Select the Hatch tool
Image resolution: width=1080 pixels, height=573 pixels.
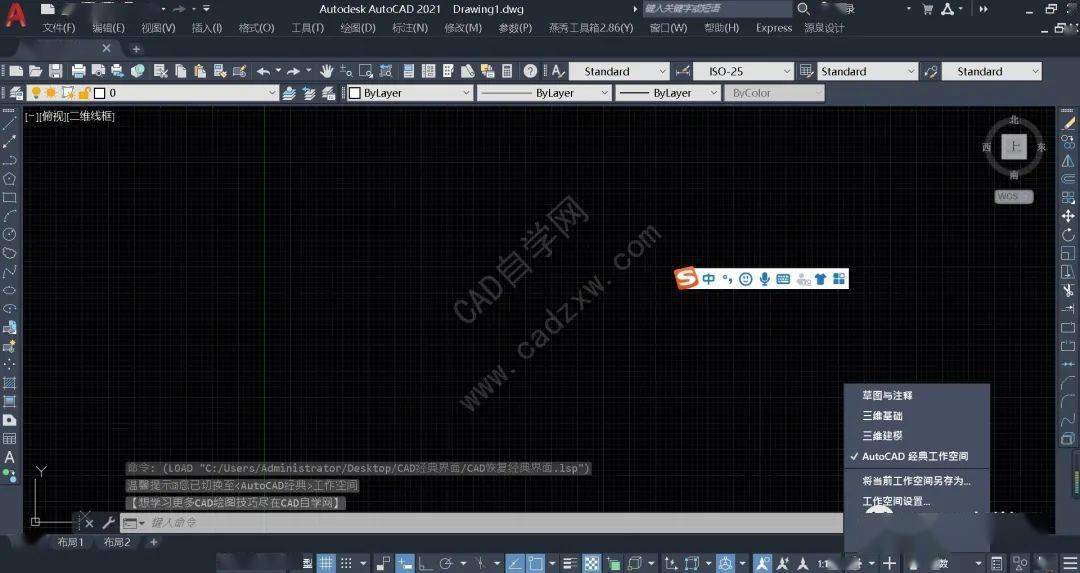[10, 383]
